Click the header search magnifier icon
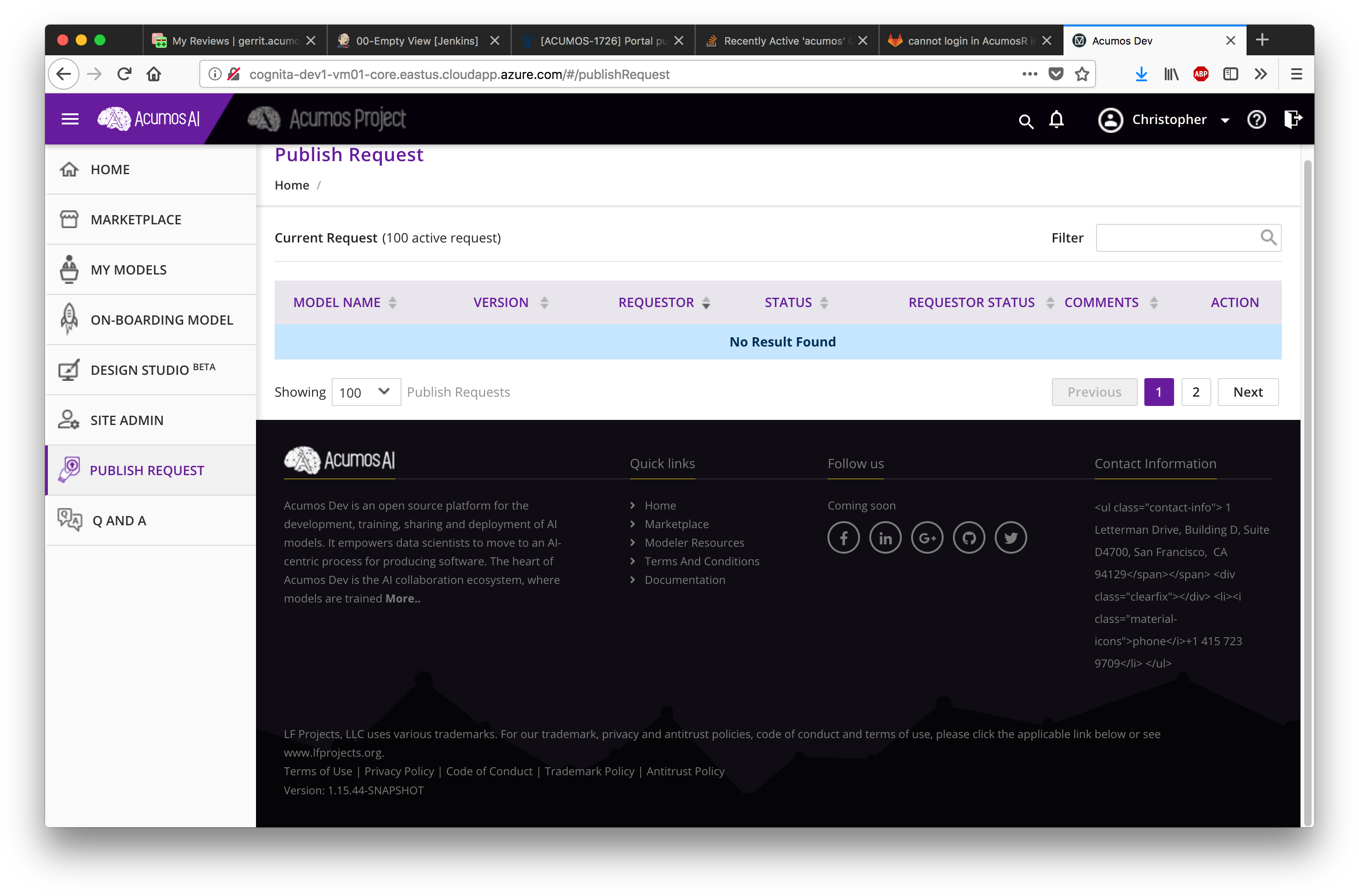1359x896 pixels. [1026, 121]
